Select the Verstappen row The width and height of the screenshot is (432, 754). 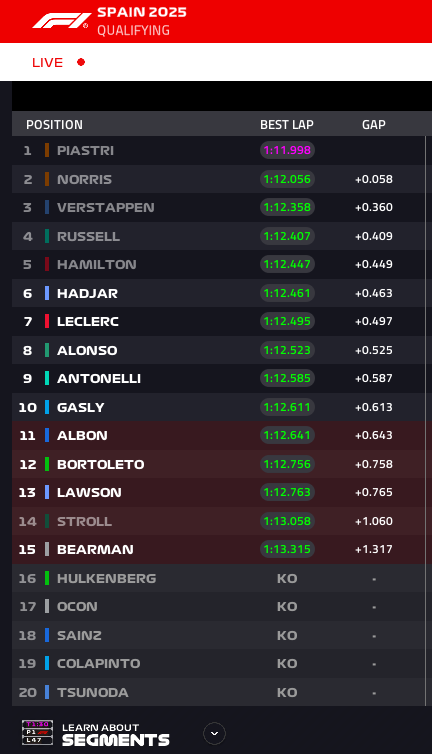click(x=218, y=207)
